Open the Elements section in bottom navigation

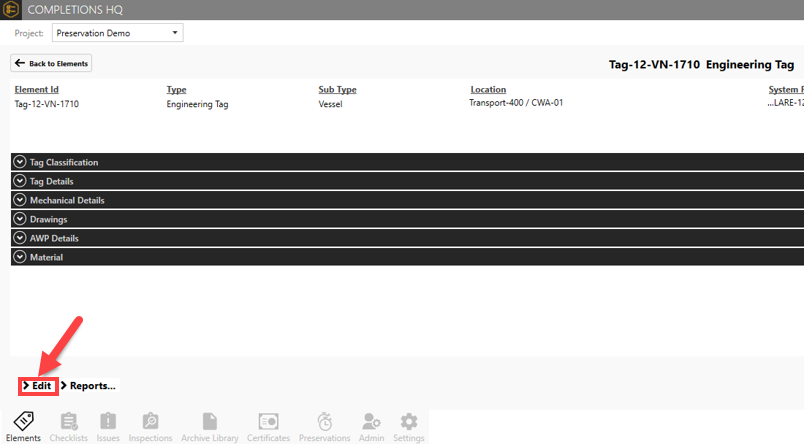[x=23, y=427]
